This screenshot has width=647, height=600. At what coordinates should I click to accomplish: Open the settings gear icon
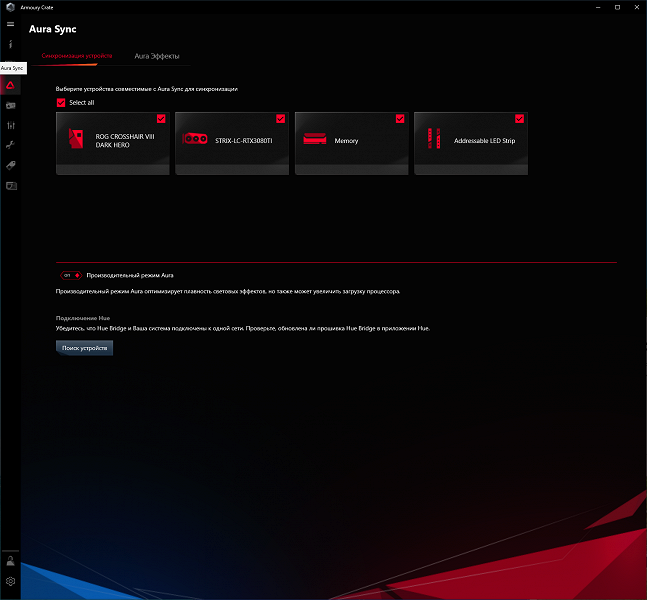tap(10, 581)
